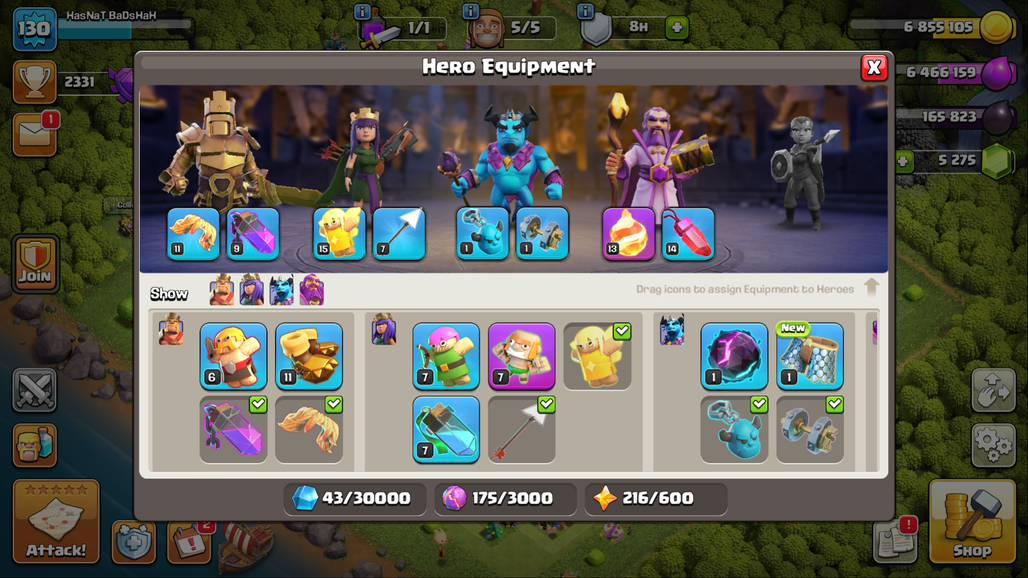1028x578 pixels.
Task: Toggle the equipped Rage Vial checkbox
Action: click(x=258, y=404)
